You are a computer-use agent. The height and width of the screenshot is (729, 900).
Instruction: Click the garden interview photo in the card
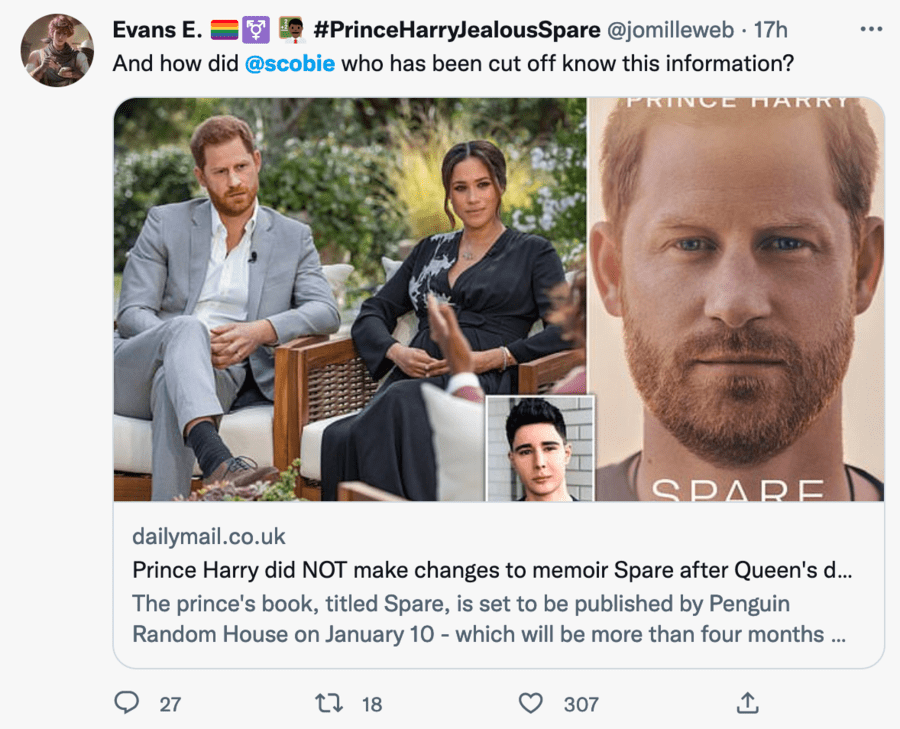click(x=300, y=250)
